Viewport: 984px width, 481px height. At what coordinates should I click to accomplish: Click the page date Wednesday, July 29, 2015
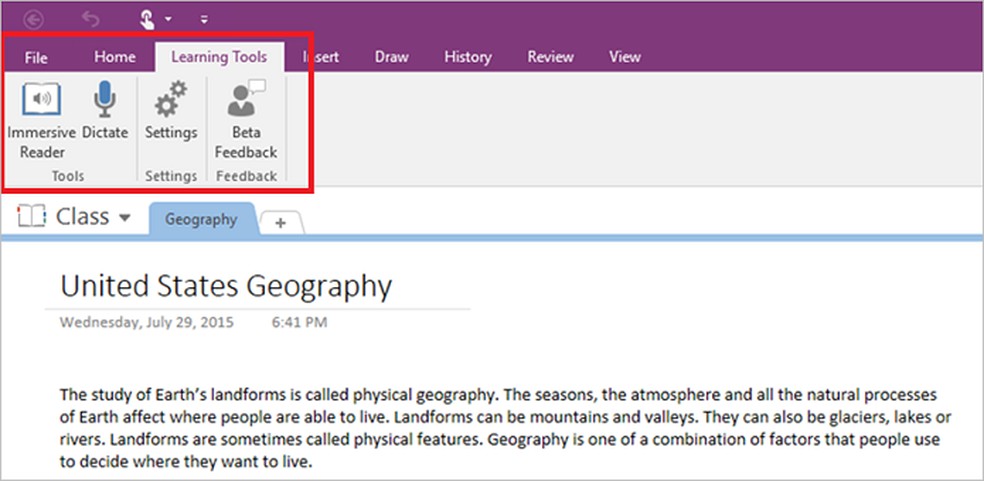[x=145, y=323]
